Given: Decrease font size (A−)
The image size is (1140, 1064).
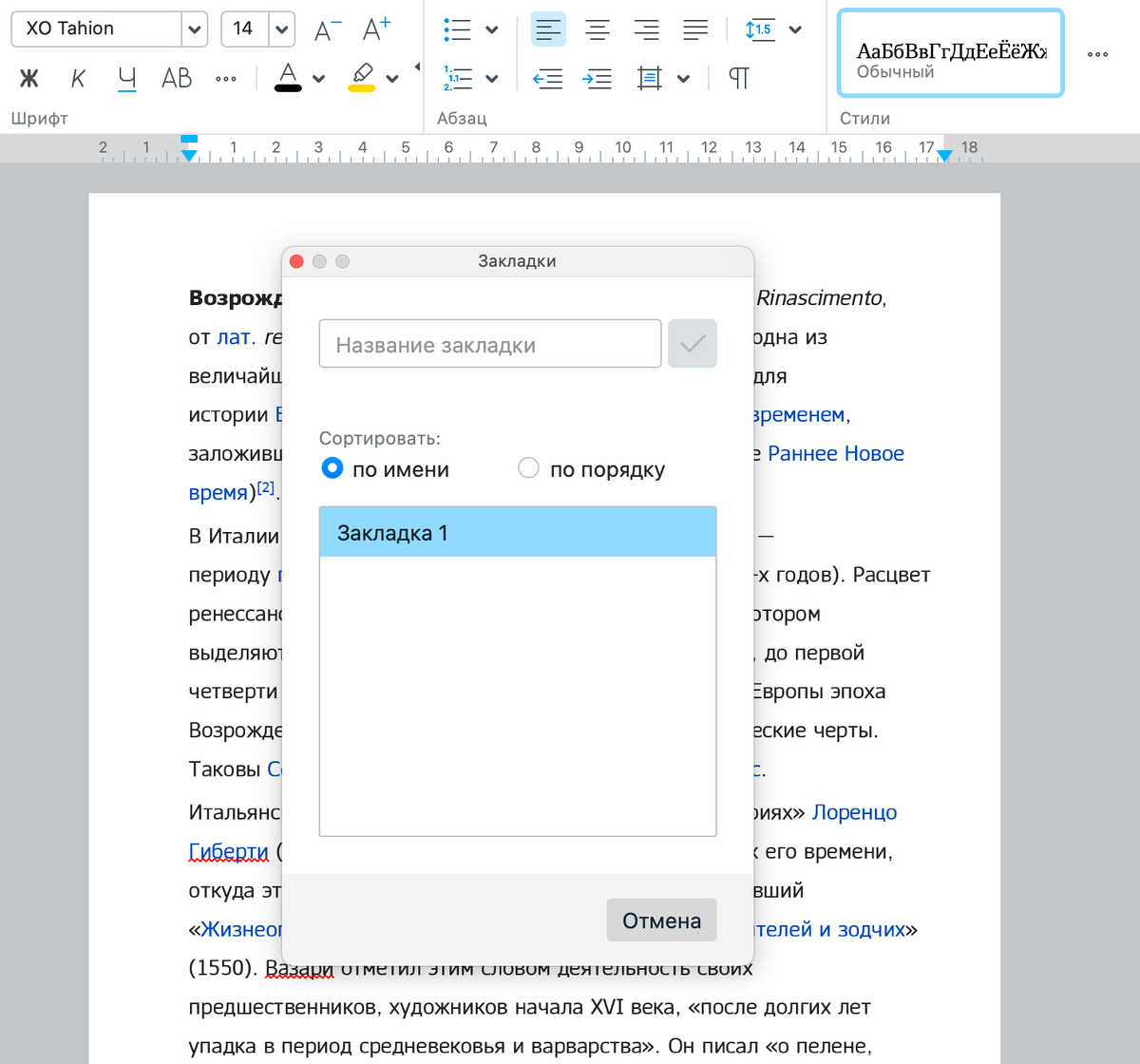Looking at the screenshot, I should coord(328,29).
